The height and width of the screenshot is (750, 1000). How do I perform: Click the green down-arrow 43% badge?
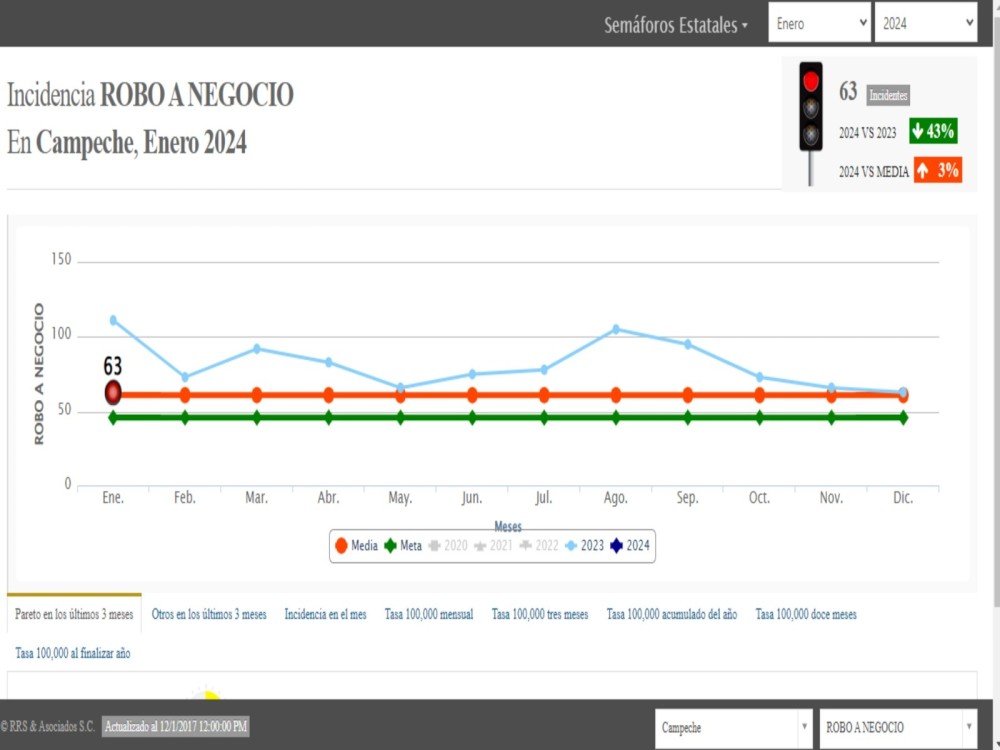tap(933, 131)
